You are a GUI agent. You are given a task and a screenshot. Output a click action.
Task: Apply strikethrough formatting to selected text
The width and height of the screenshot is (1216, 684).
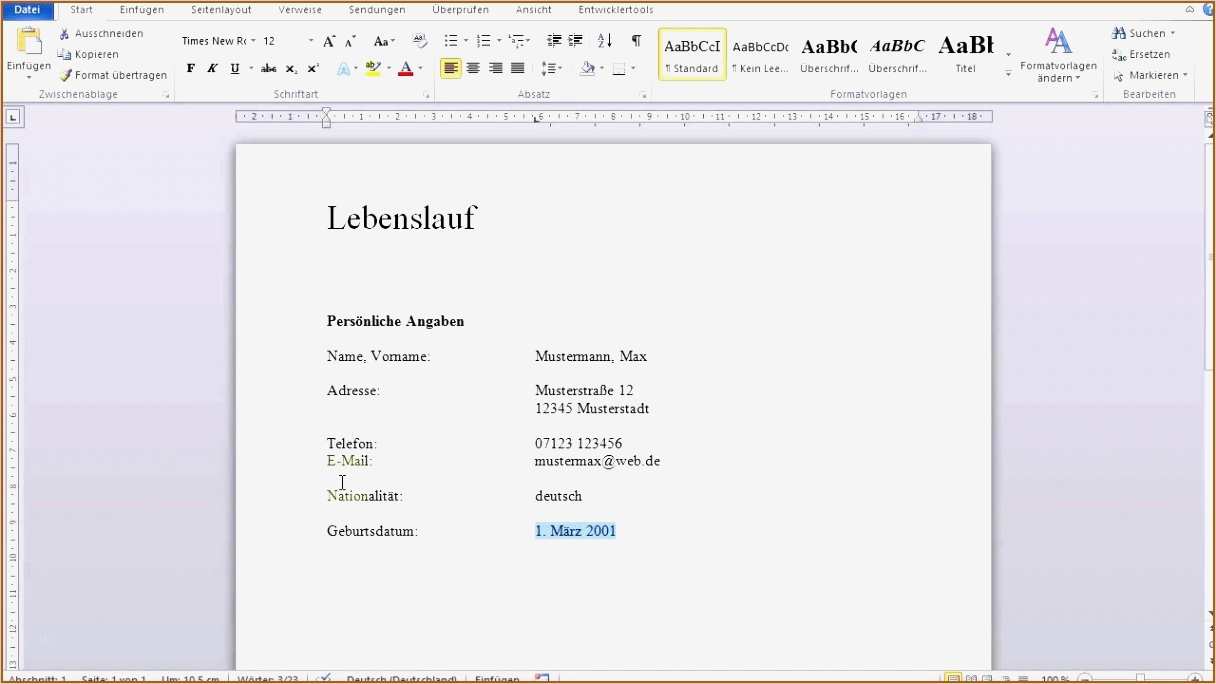268,68
